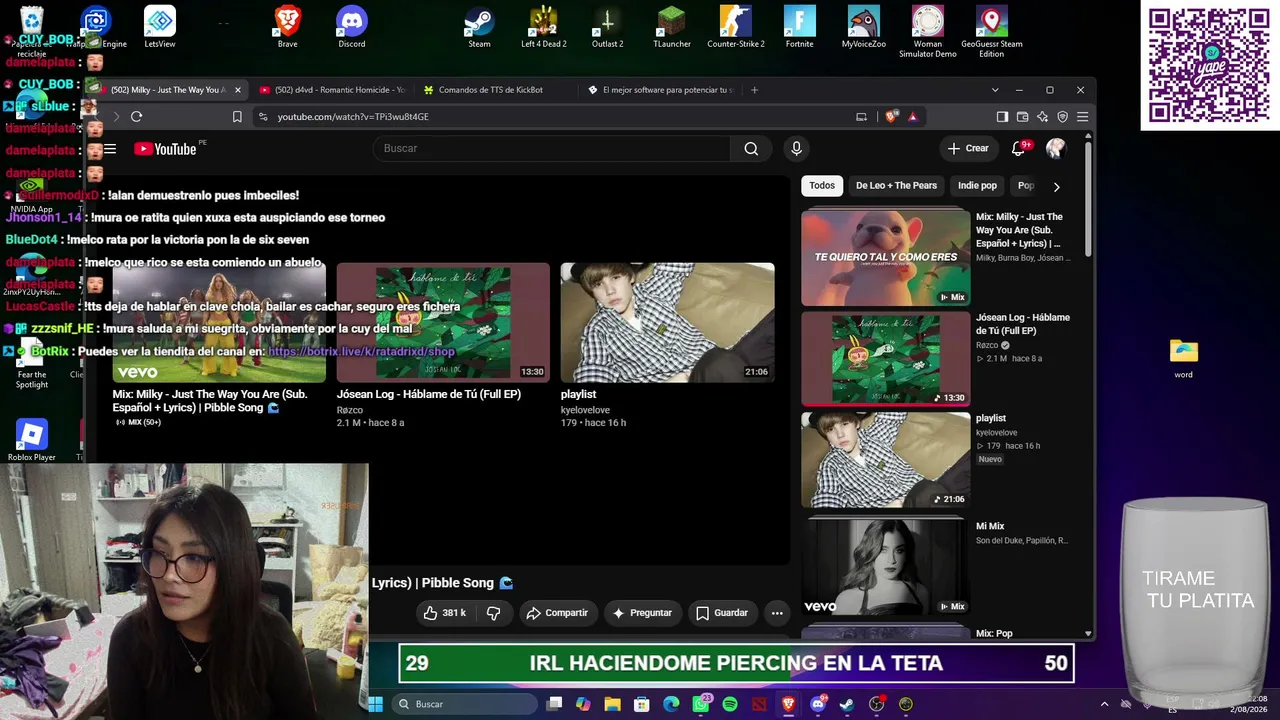The image size is (1280, 720).
Task: Open Discord desktop shortcut
Action: 352,28
